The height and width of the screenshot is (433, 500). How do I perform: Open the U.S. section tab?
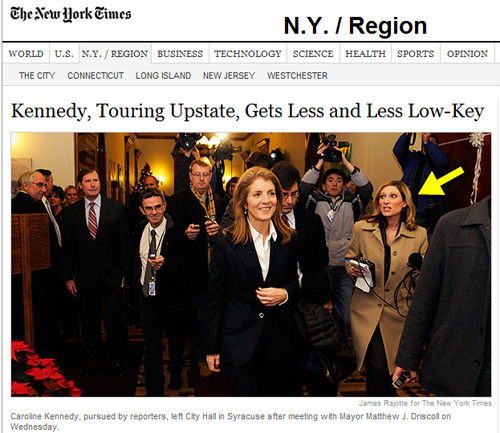coord(64,54)
